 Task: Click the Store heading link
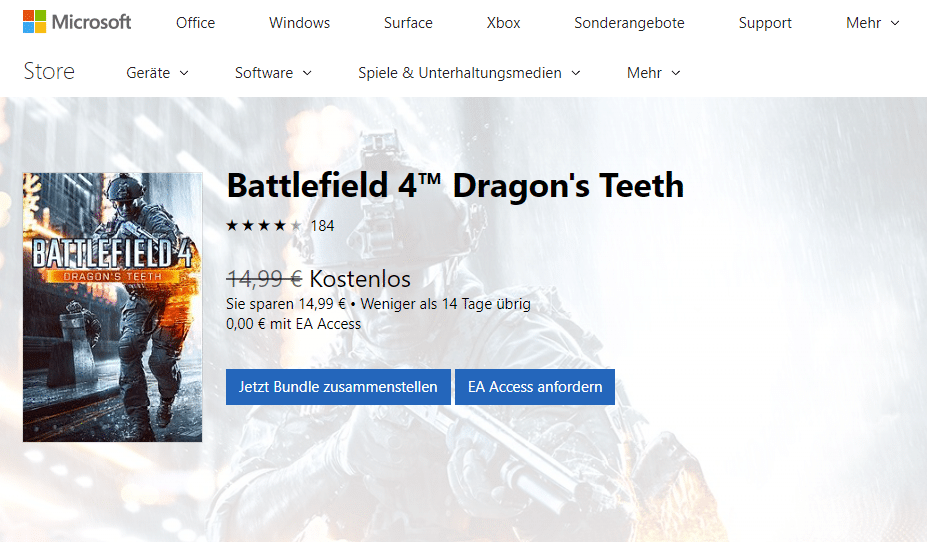pos(49,71)
